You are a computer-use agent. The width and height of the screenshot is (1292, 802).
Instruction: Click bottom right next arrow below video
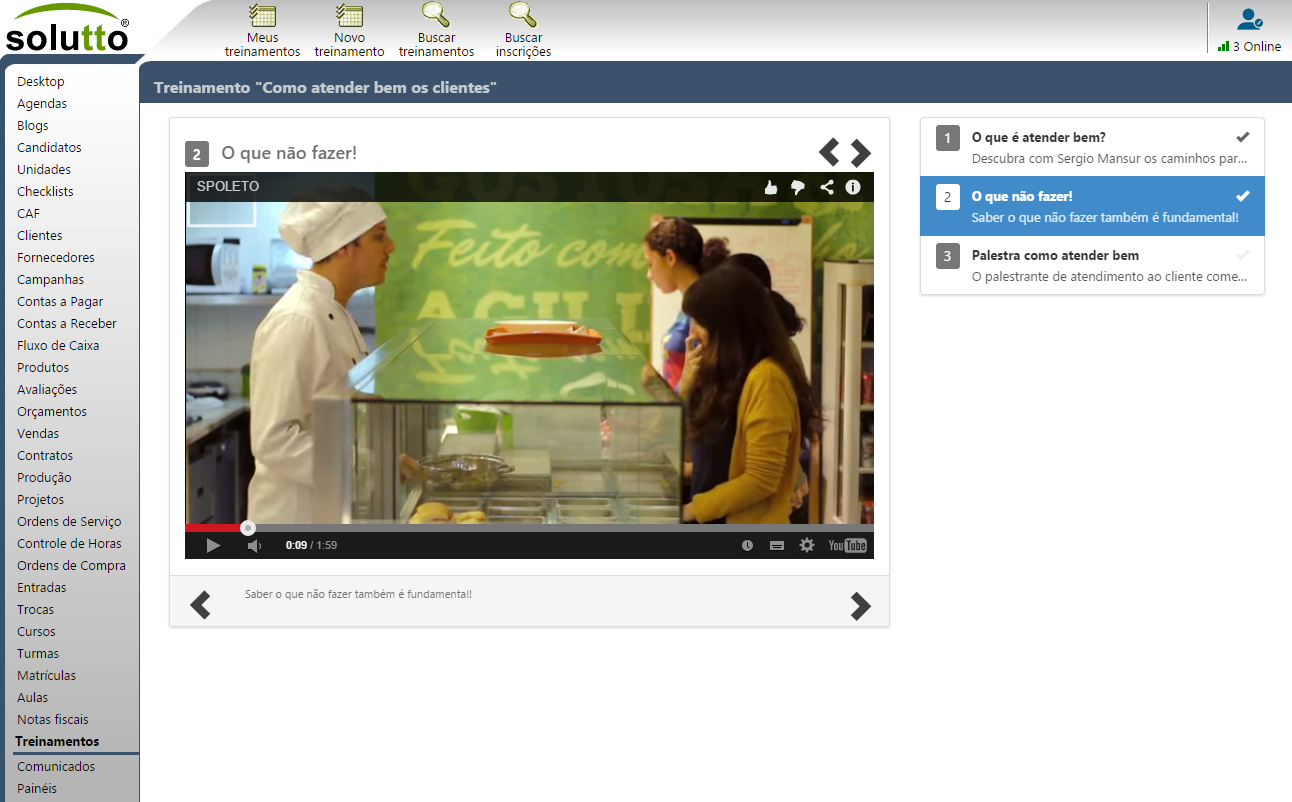click(860, 605)
